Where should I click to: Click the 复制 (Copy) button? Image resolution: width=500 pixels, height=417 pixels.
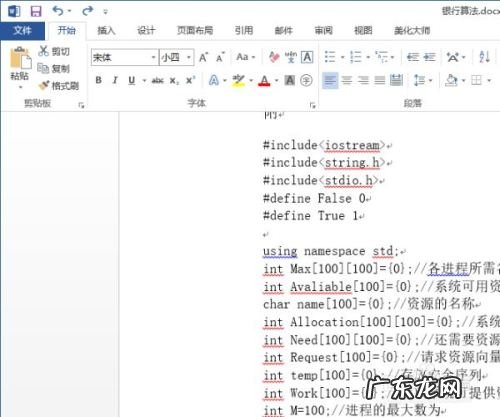pyautogui.click(x=53, y=69)
